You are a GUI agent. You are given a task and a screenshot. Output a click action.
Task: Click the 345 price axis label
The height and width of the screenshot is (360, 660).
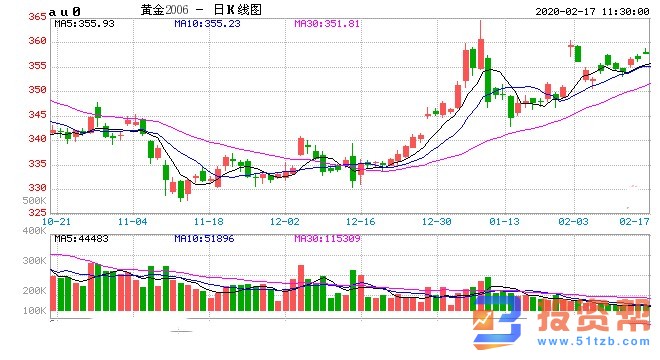[37, 115]
